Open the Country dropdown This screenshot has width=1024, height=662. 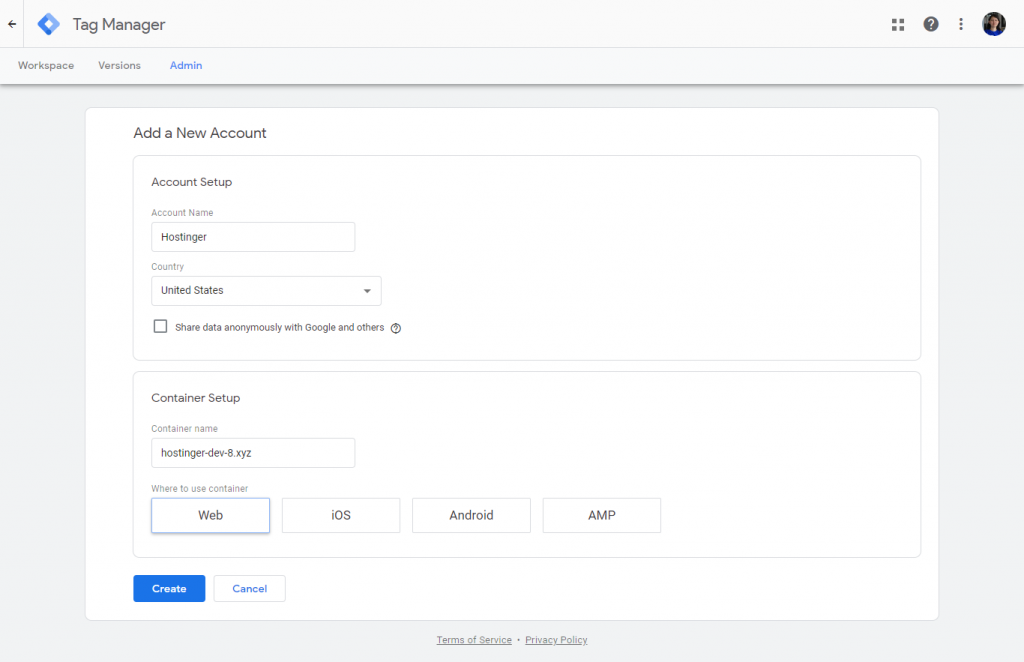tap(266, 291)
